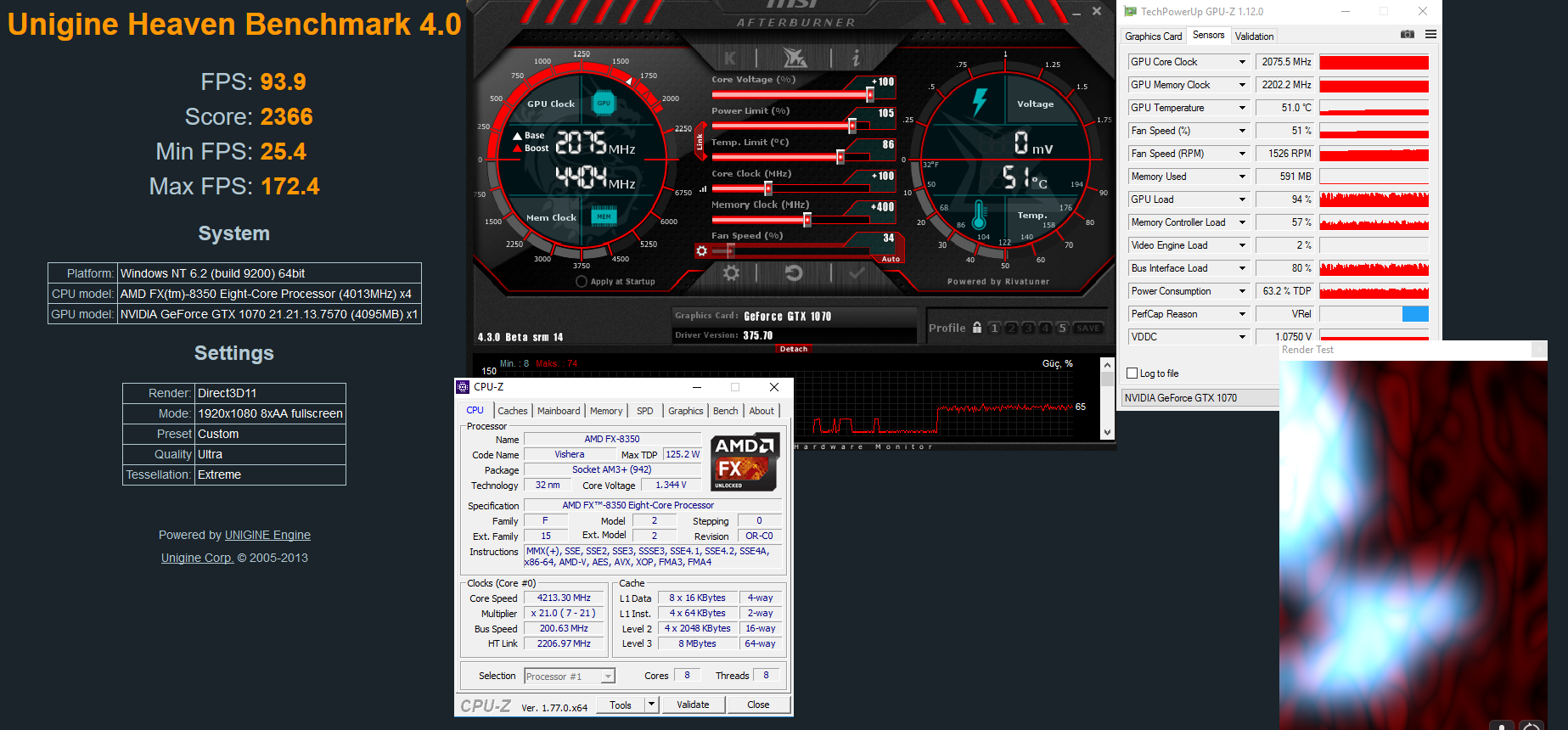Switch to the Mainboard tab in CPU-Z

559,411
